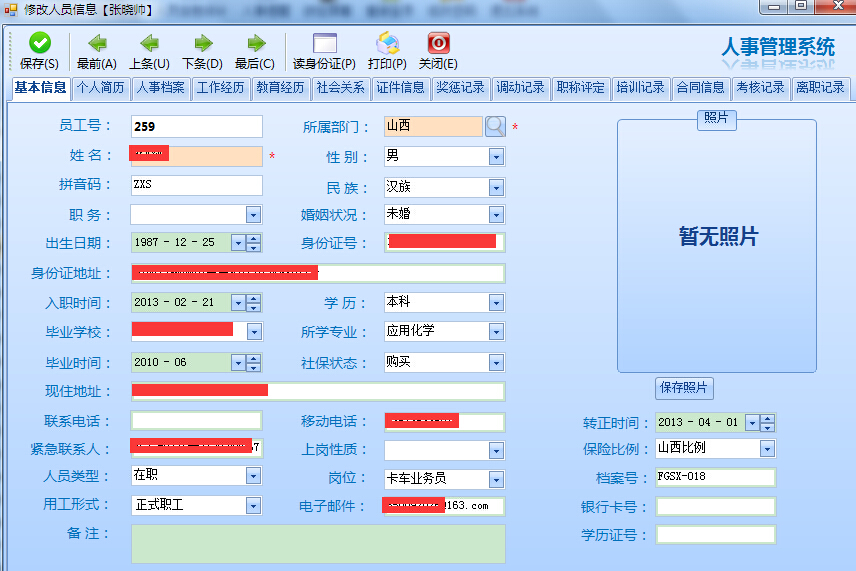Open the 出生日期 calendar dropdown
This screenshot has height=571, width=856.
tap(238, 243)
